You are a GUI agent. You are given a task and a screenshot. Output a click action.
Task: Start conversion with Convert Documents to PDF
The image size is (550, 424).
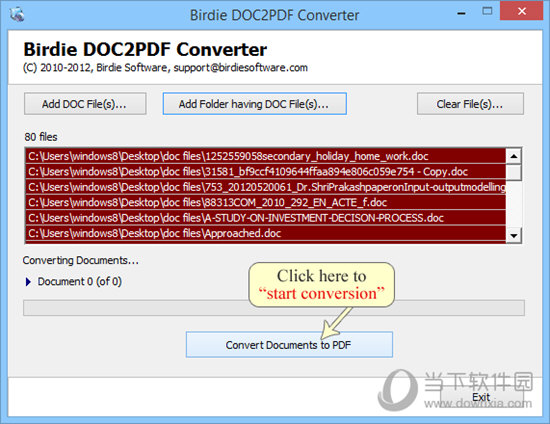click(289, 345)
